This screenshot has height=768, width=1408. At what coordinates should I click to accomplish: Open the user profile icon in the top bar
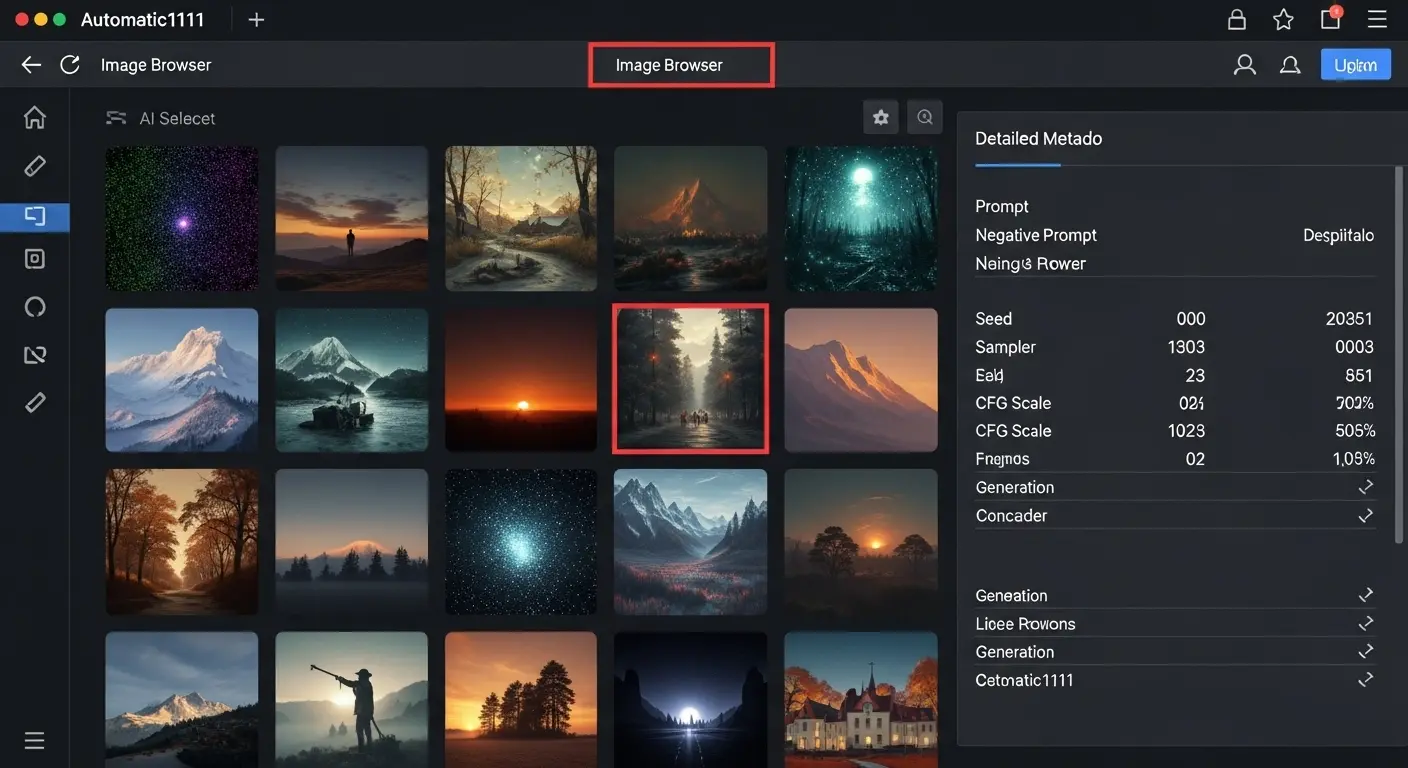tap(1244, 63)
